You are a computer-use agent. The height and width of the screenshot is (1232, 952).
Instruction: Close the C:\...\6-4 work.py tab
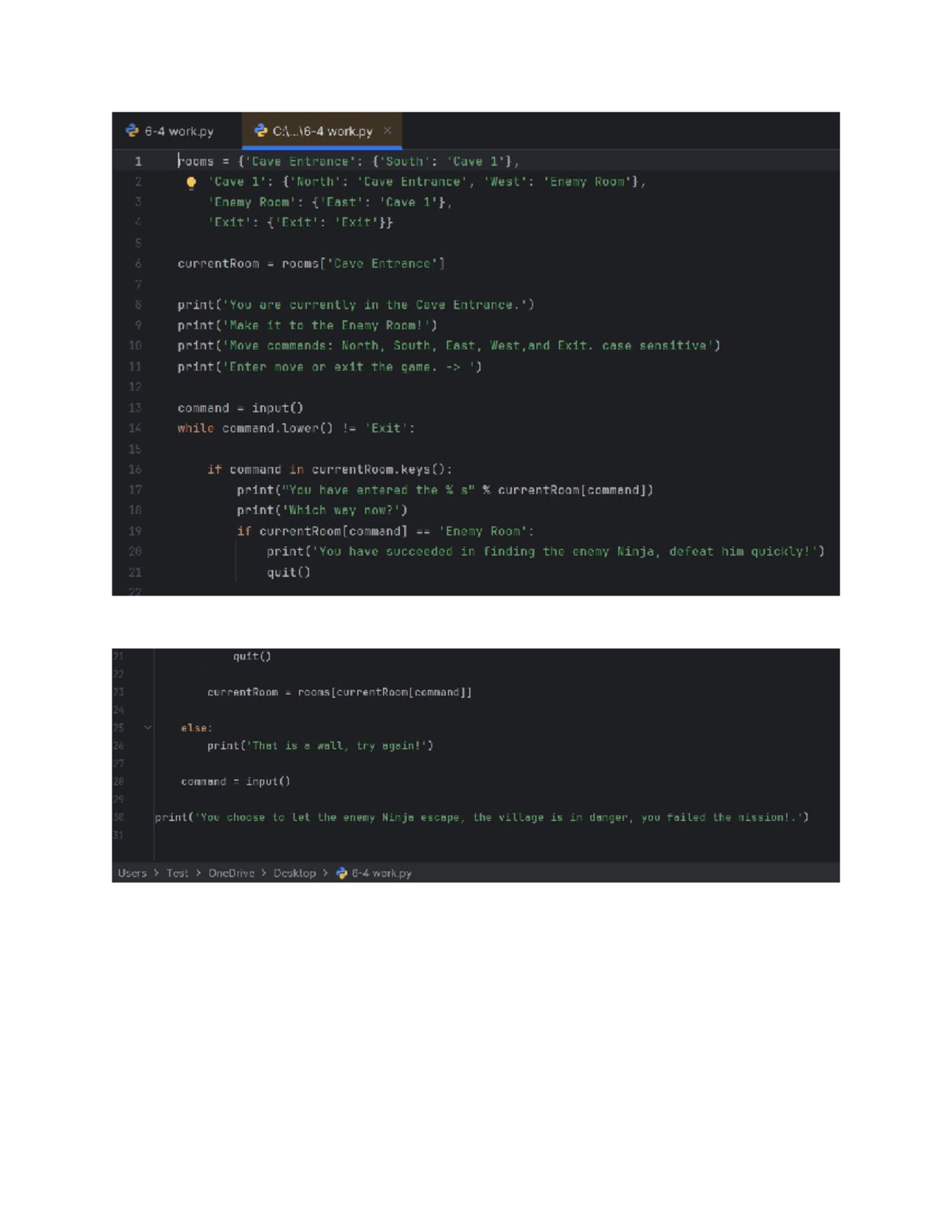[387, 131]
